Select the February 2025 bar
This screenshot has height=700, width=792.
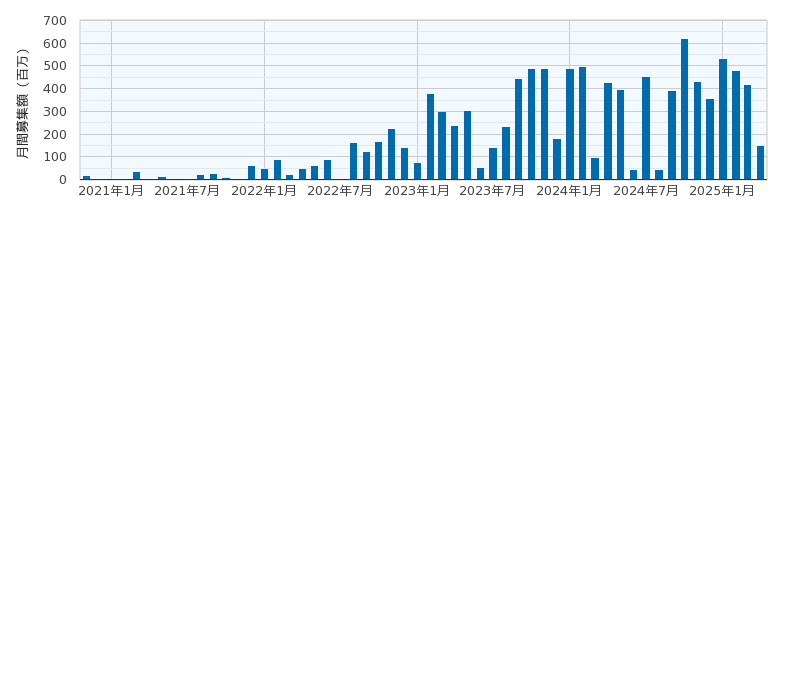(x=735, y=125)
